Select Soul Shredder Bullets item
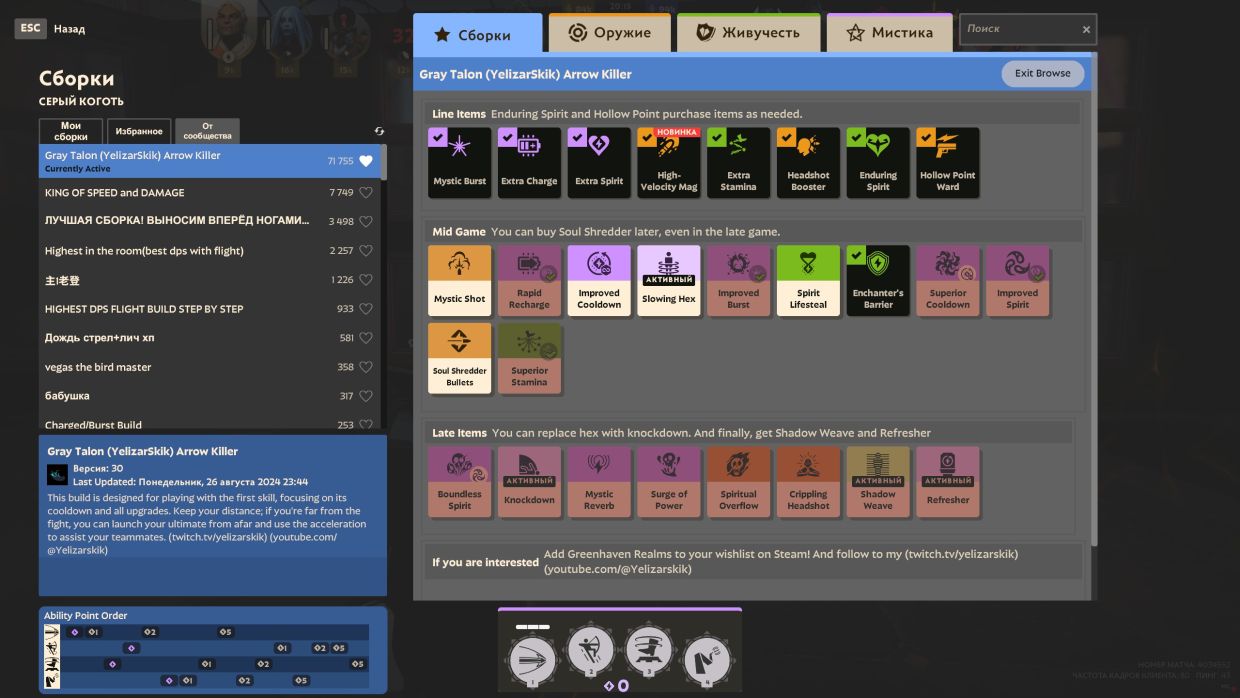 pos(459,357)
